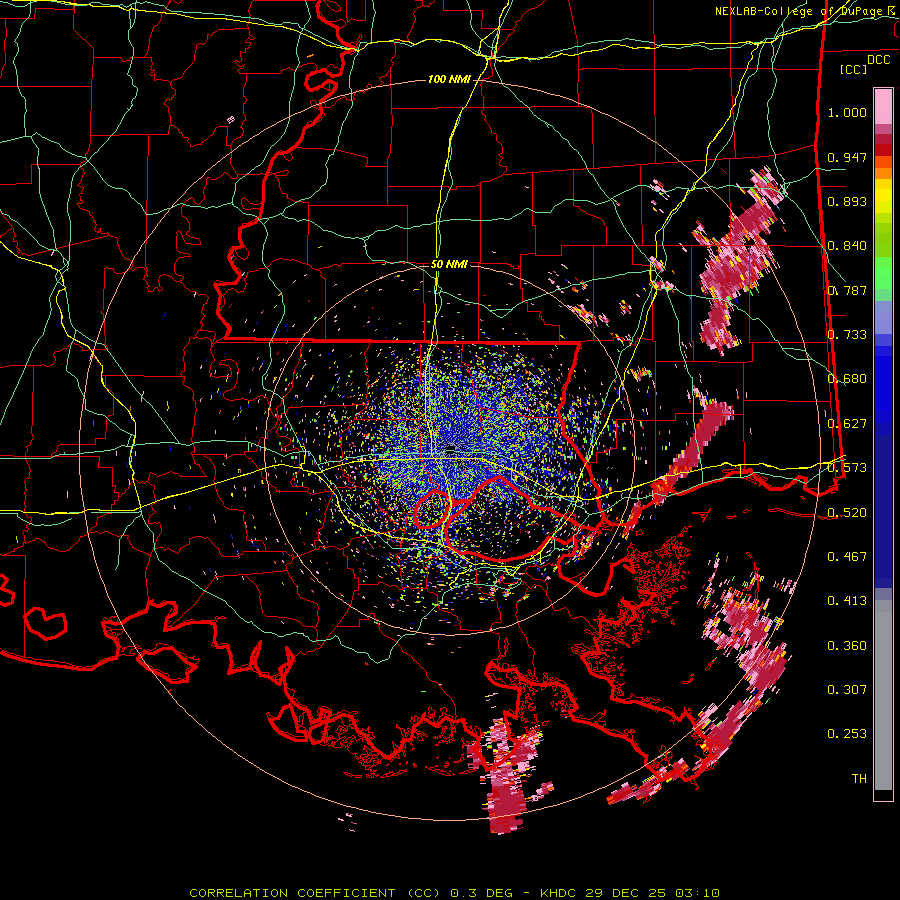The width and height of the screenshot is (900, 900).
Task: Click the 0.307 legend value
Action: pos(847,690)
